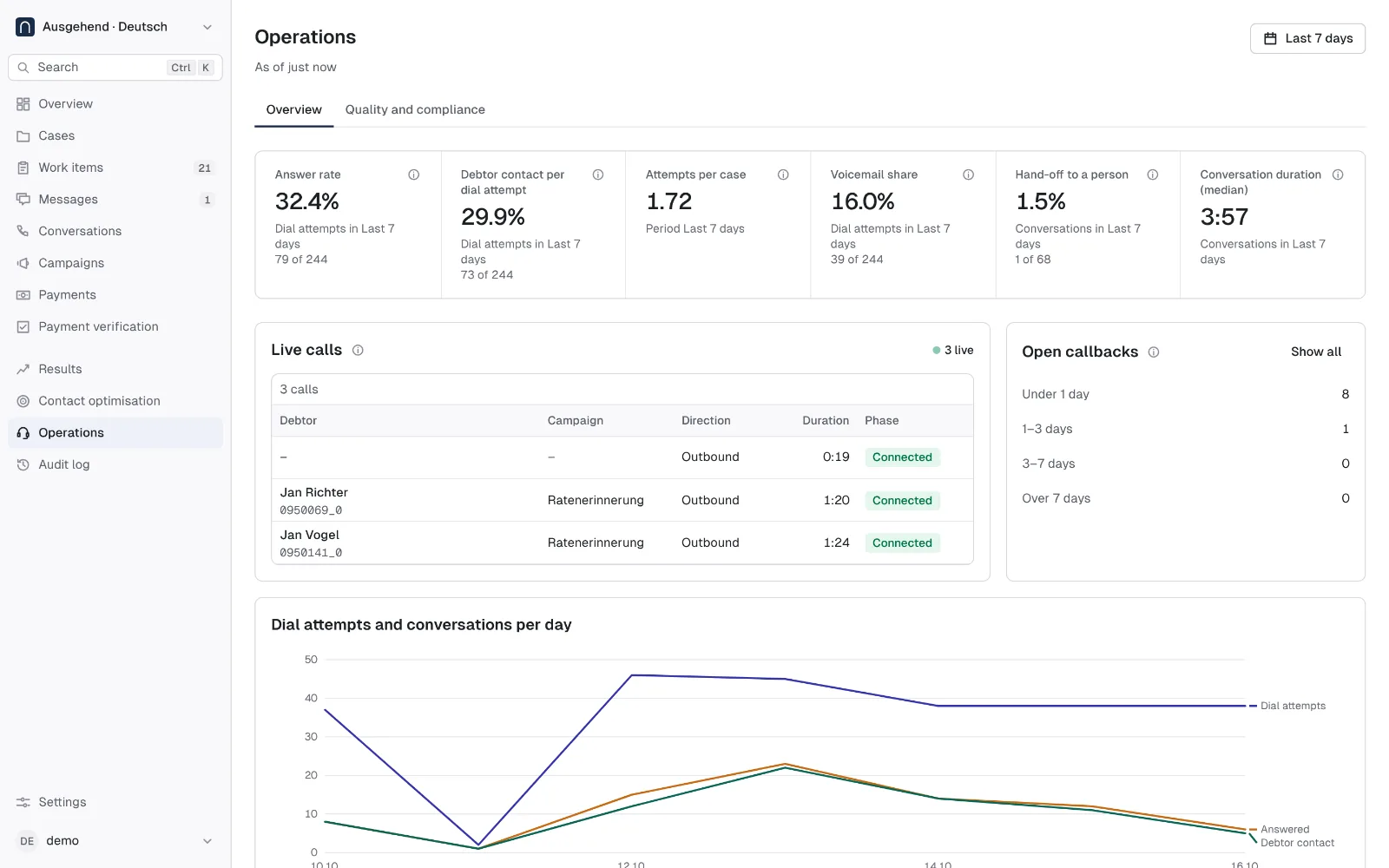Click the Campaign column header

coord(576,420)
